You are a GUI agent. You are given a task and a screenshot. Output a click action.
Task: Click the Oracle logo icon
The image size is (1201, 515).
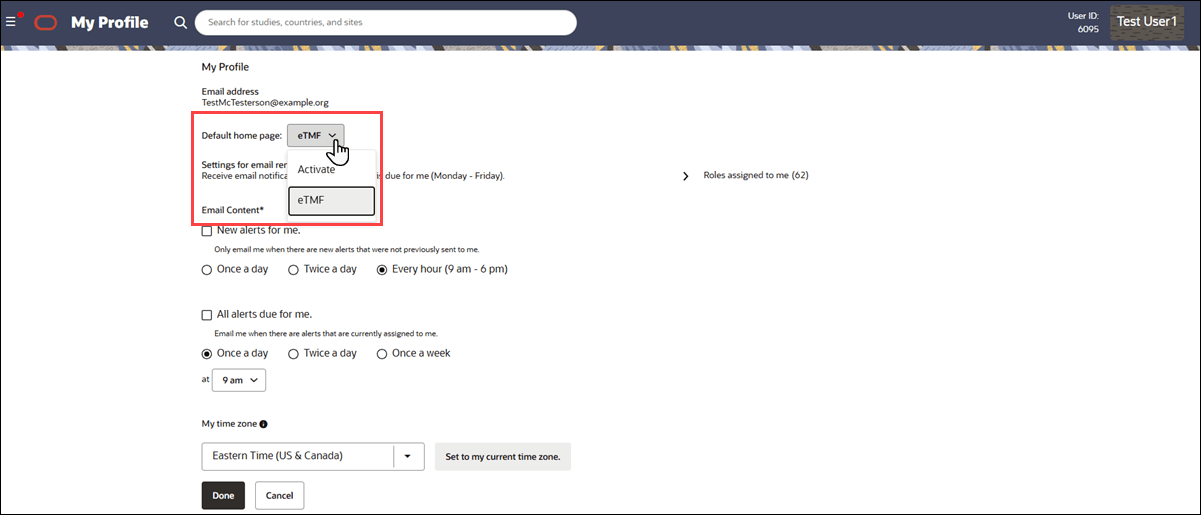(x=45, y=22)
